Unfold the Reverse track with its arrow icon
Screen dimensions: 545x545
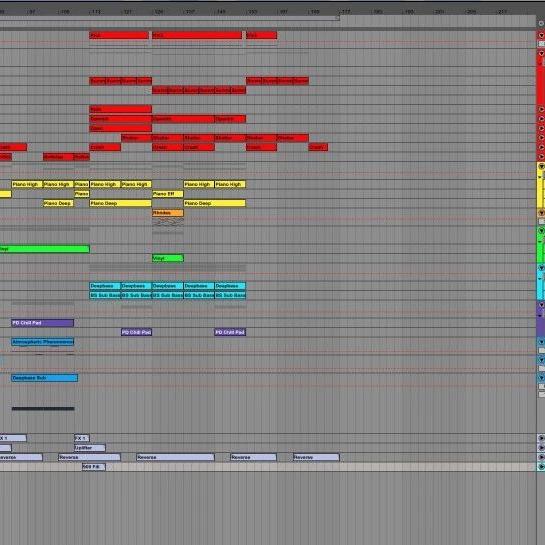click(x=541, y=457)
